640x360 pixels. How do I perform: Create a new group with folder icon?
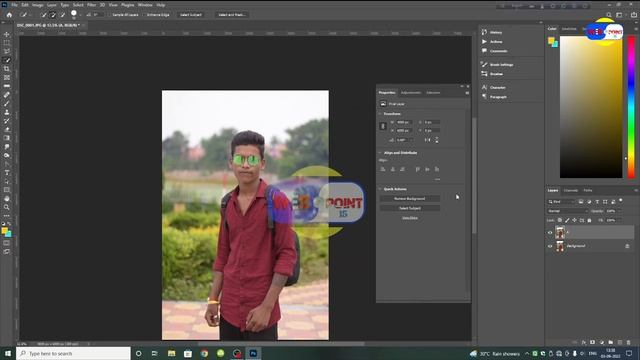point(611,342)
